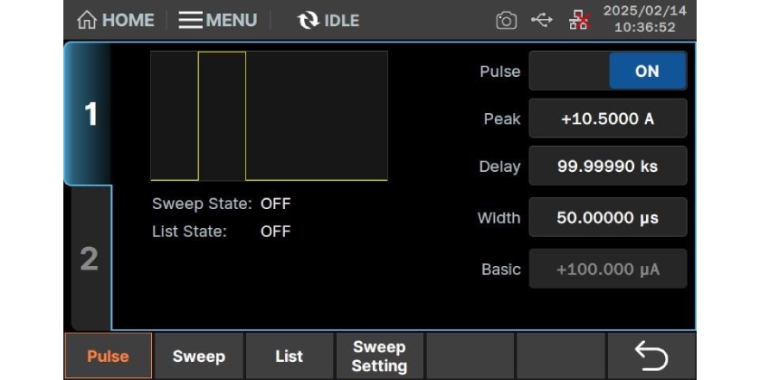Open the Sweep softkey
Viewport: 760px width, 380px height.
(x=199, y=356)
